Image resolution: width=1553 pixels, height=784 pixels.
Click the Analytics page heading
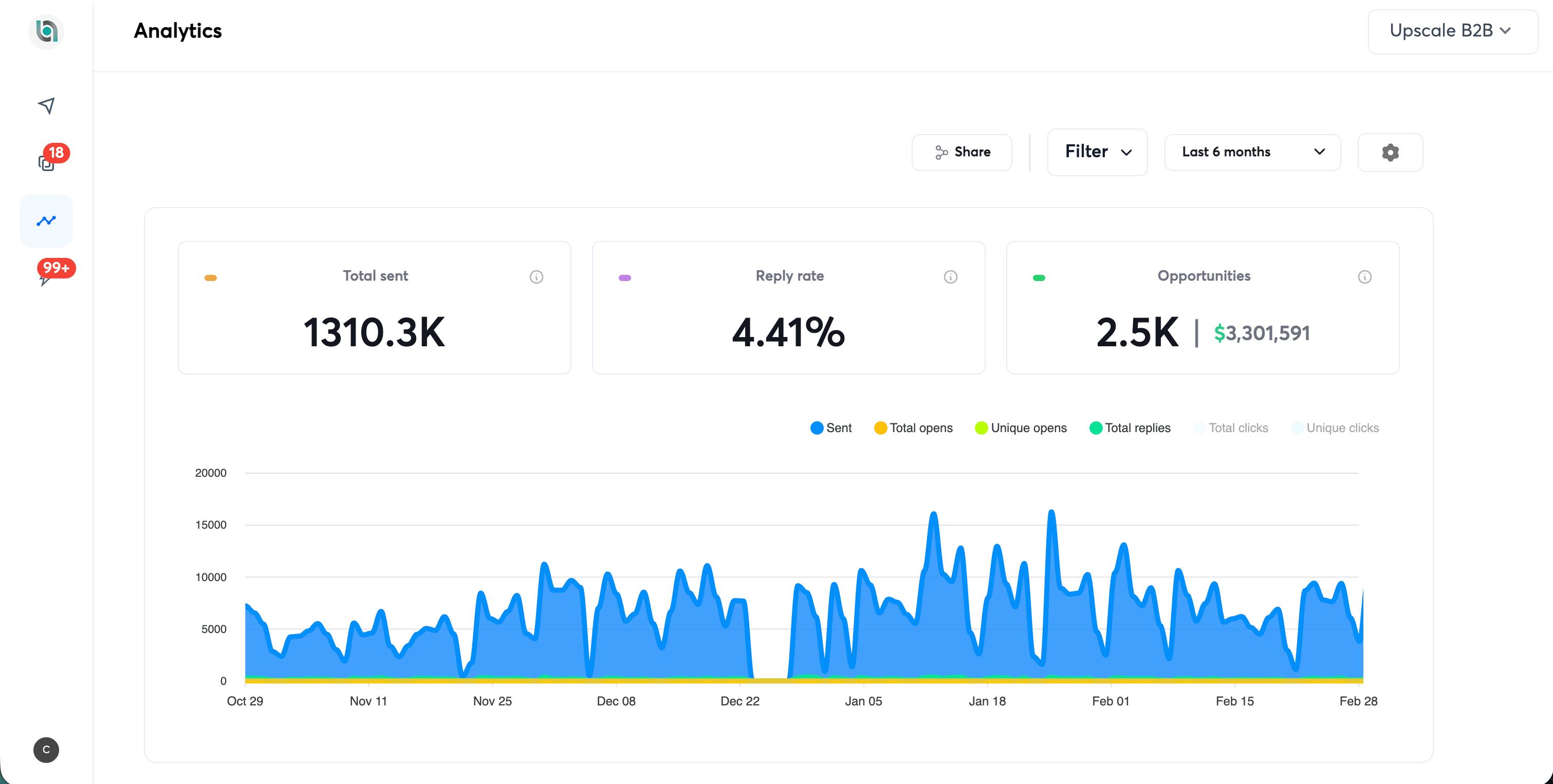178,31
